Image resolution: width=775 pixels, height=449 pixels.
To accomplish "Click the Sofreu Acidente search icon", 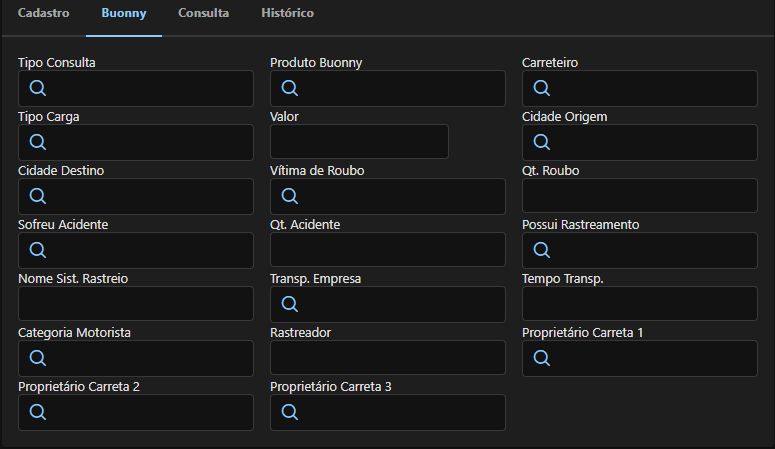I will coord(38,250).
